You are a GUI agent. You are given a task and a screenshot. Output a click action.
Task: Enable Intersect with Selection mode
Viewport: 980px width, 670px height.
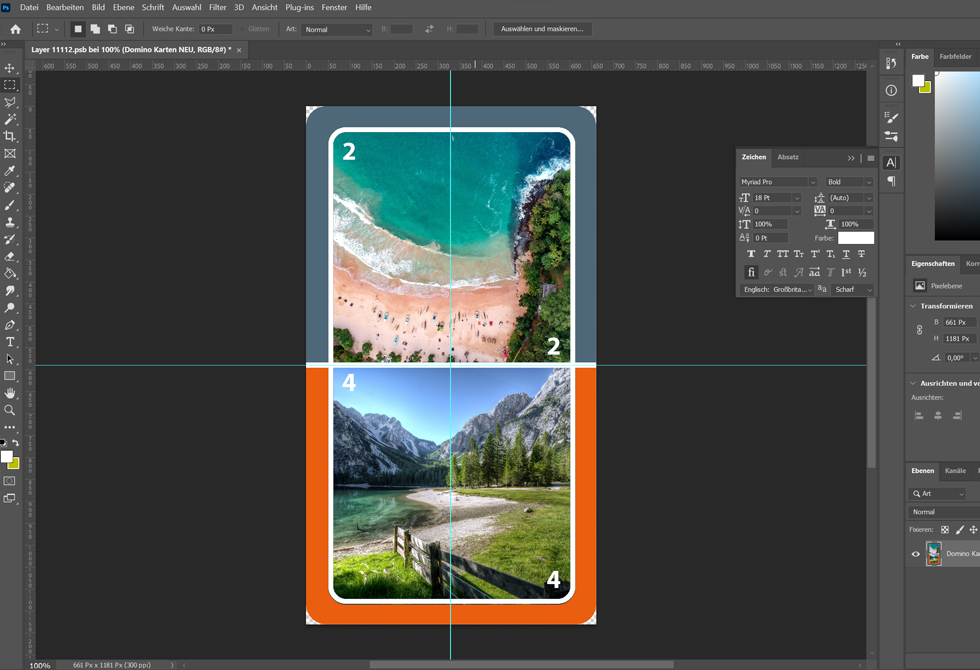[129, 29]
